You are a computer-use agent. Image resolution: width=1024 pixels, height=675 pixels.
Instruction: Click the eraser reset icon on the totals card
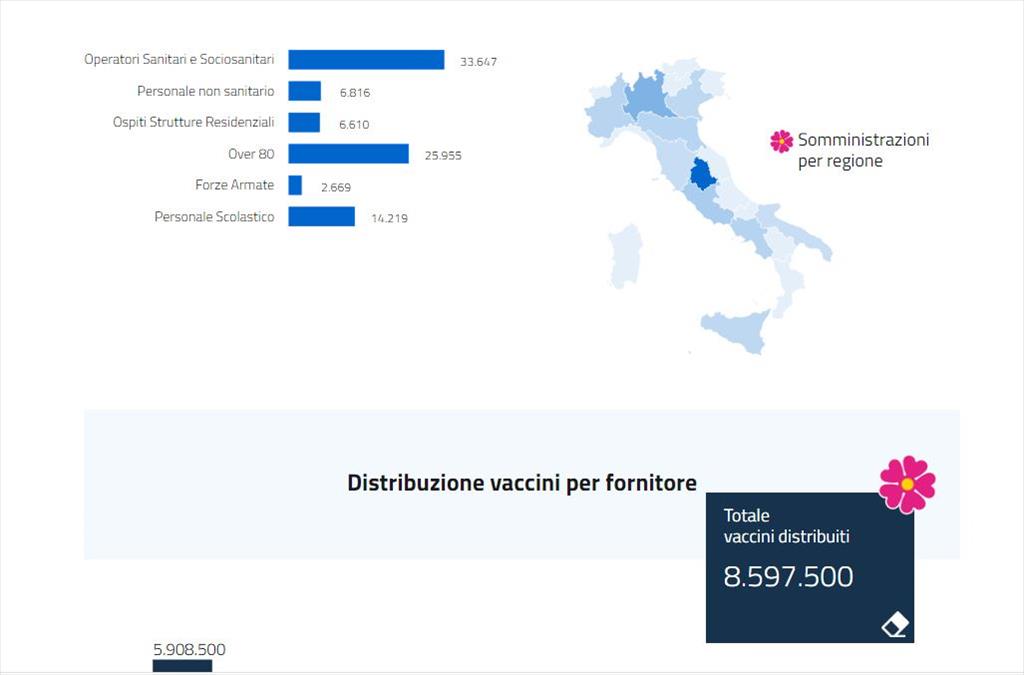click(895, 625)
